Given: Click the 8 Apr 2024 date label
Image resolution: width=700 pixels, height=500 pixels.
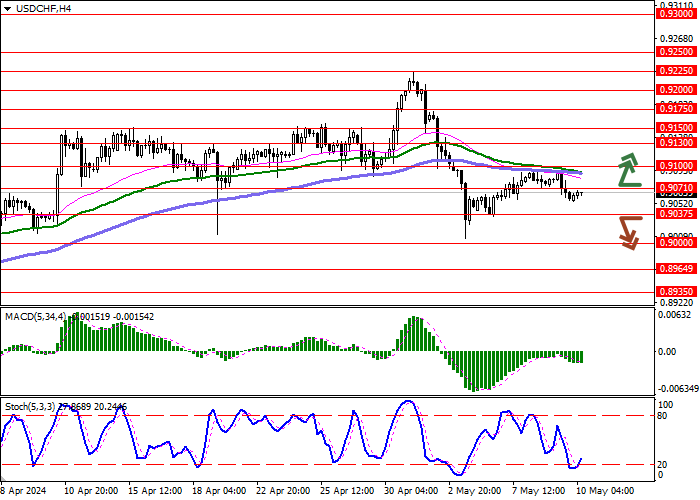Looking at the screenshot, I should coord(24,491).
